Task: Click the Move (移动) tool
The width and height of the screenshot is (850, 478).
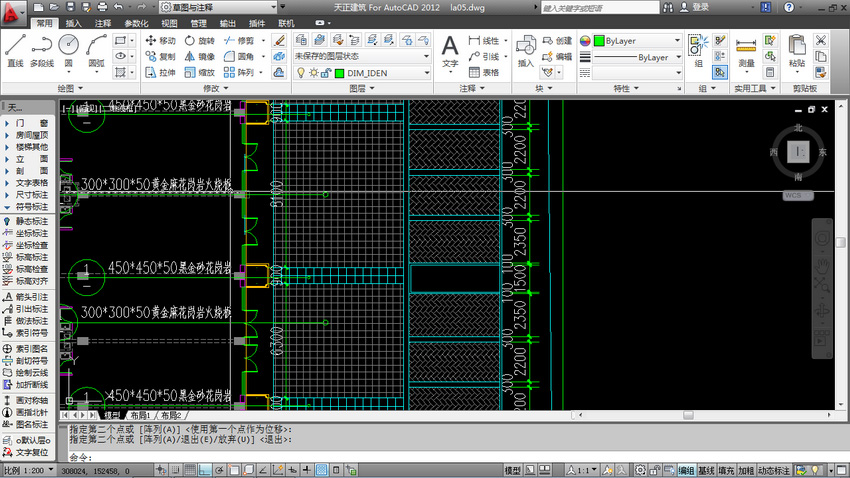Action: click(x=160, y=41)
